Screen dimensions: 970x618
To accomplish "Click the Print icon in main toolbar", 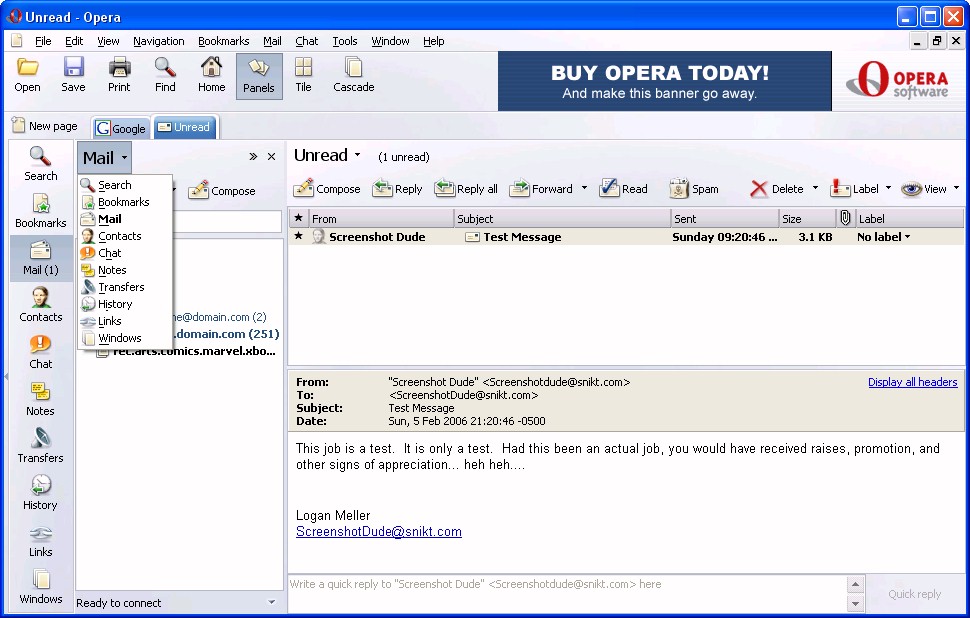I will pyautogui.click(x=119, y=75).
